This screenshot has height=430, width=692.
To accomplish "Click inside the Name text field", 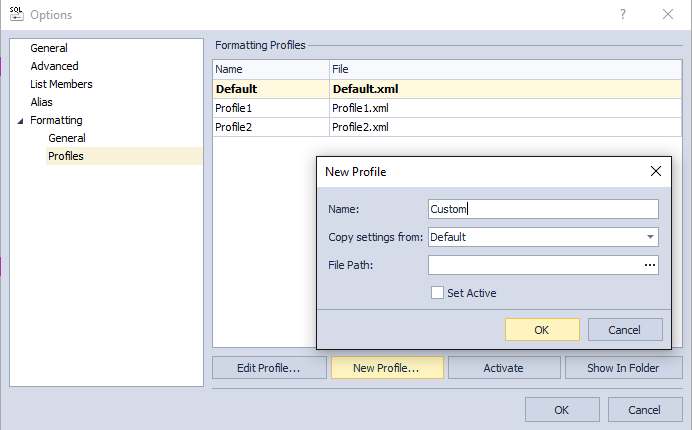I will pyautogui.click(x=543, y=209).
